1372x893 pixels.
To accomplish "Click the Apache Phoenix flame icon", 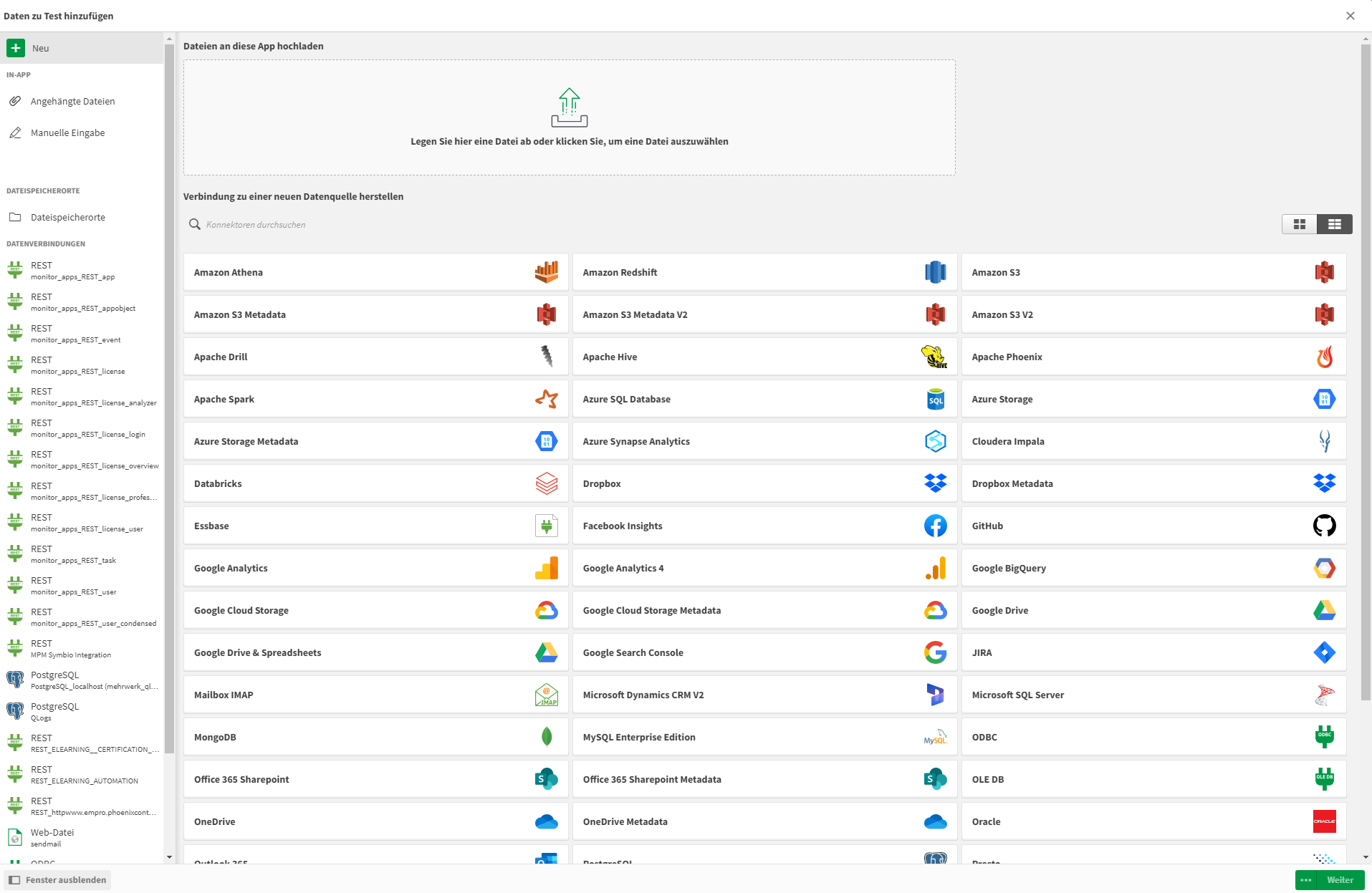I will tap(1324, 357).
